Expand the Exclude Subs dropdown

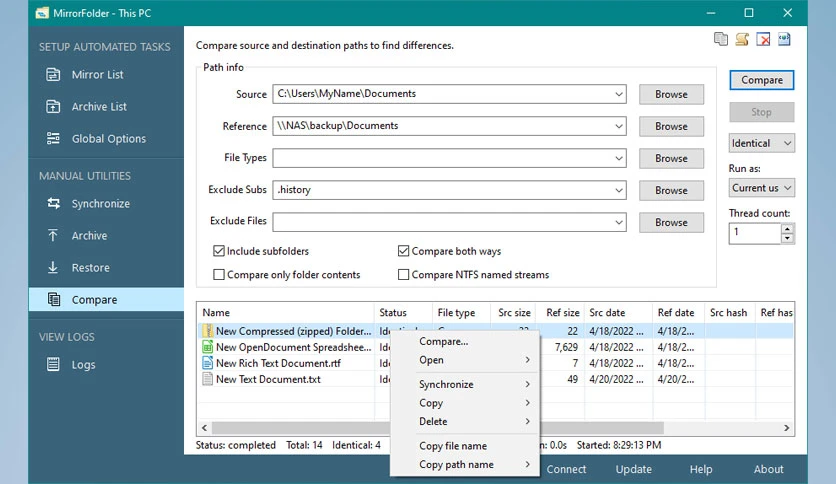[618, 190]
